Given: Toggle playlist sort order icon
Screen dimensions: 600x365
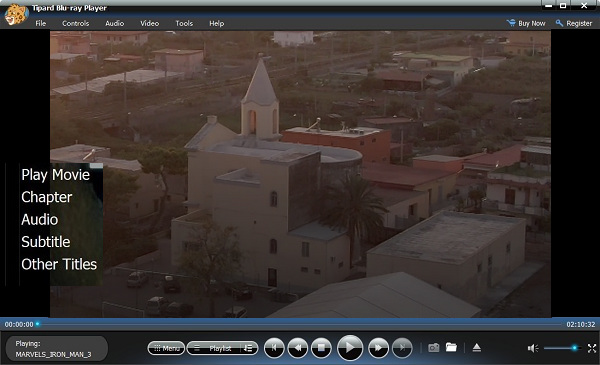Looking at the screenshot, I should tap(249, 348).
